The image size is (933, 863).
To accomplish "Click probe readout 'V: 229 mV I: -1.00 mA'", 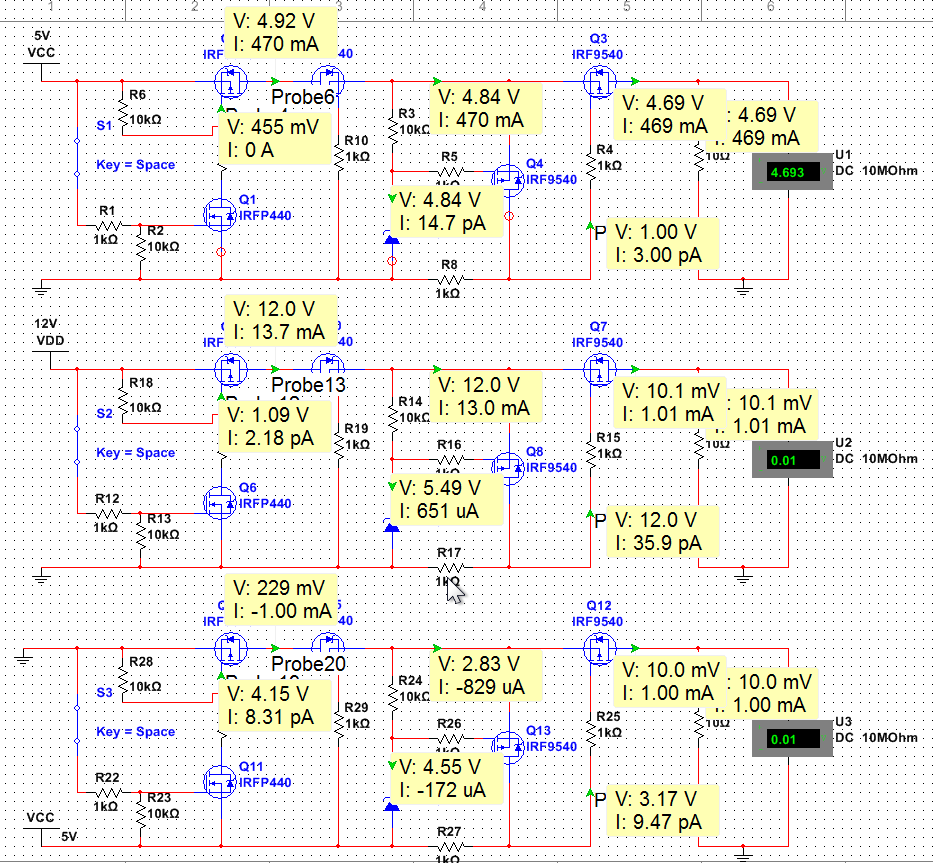I will [281, 599].
